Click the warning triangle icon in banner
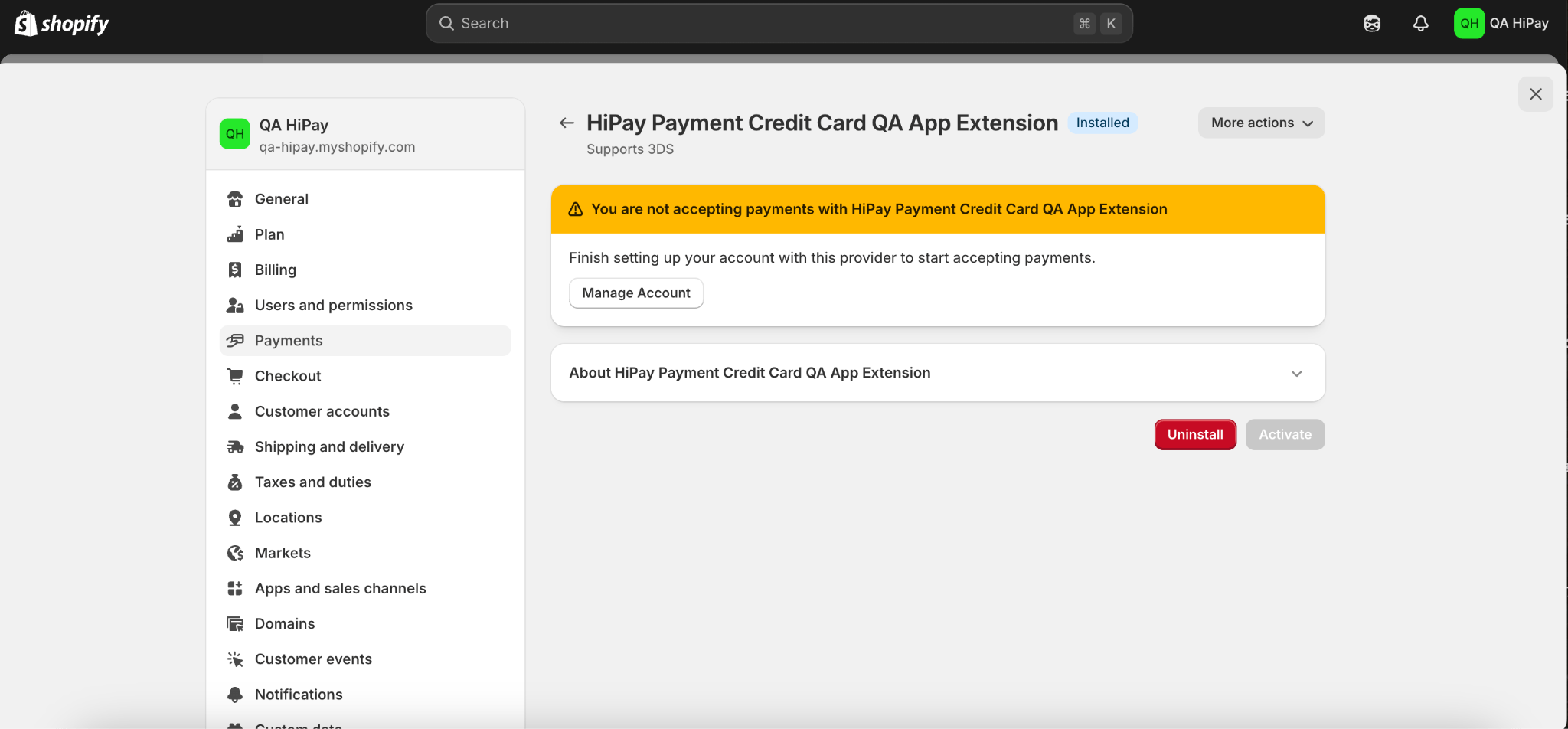The width and height of the screenshot is (1568, 729). pyautogui.click(x=576, y=209)
